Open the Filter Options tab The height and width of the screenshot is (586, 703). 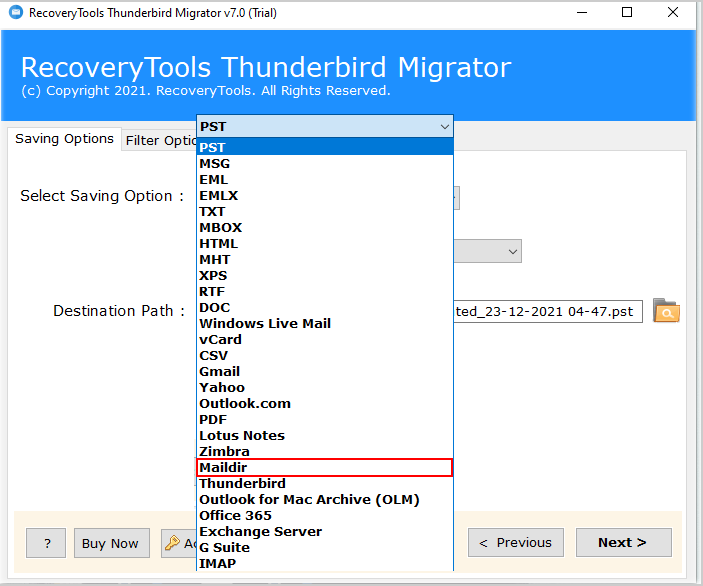click(x=160, y=141)
